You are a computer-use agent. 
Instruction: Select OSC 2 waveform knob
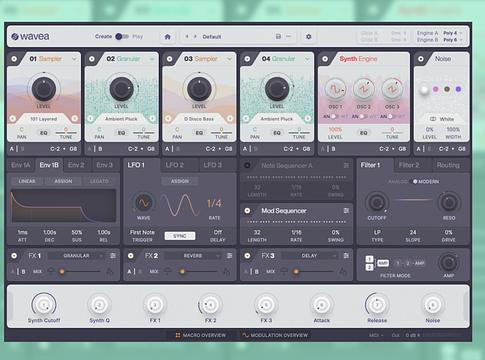[364, 89]
